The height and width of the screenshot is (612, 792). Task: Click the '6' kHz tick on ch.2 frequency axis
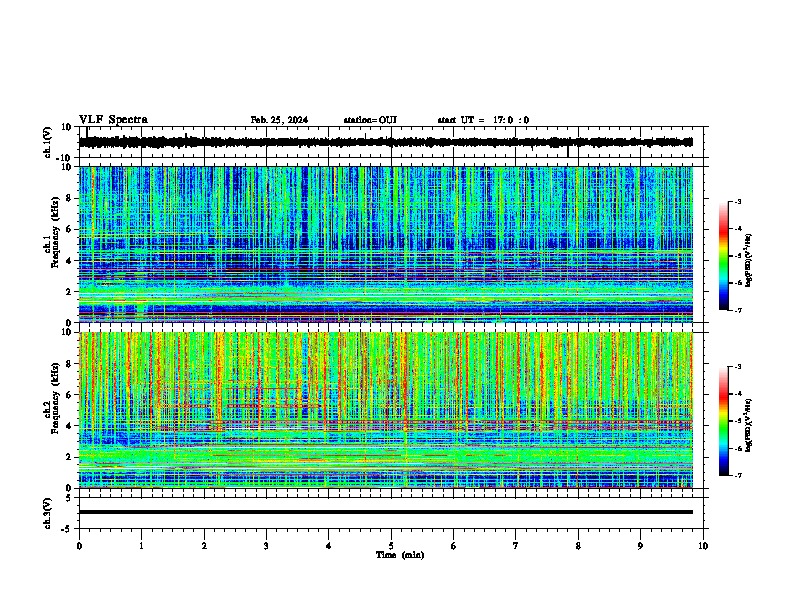point(70,395)
